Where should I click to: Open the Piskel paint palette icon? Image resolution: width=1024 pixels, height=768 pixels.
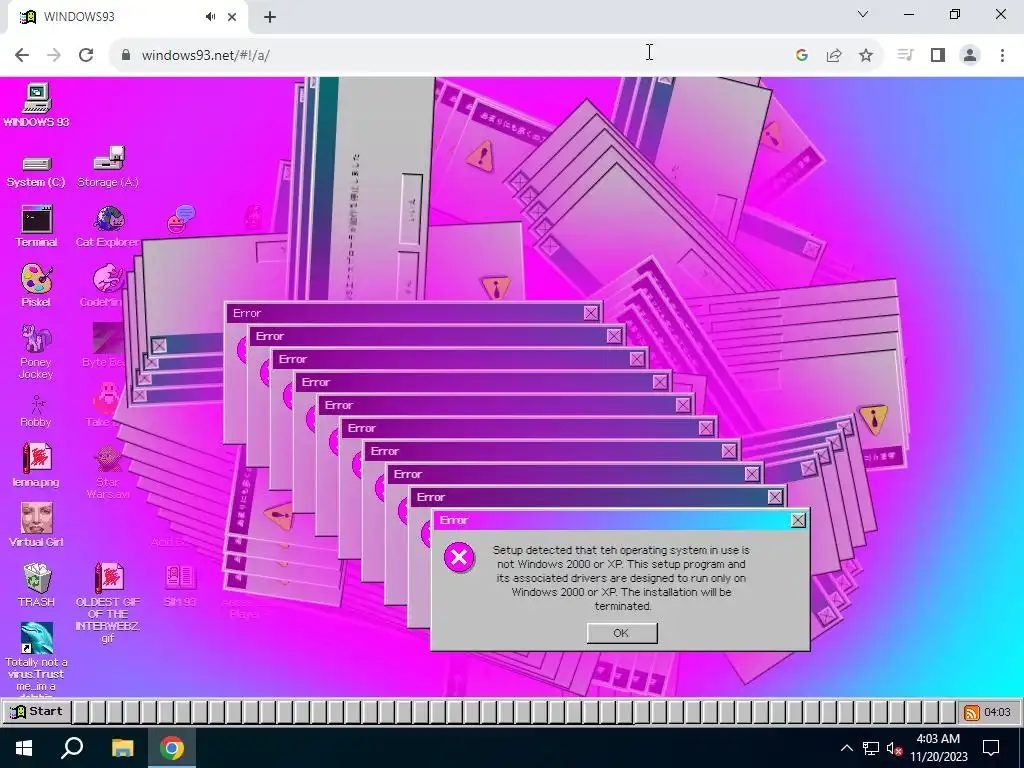36,285
